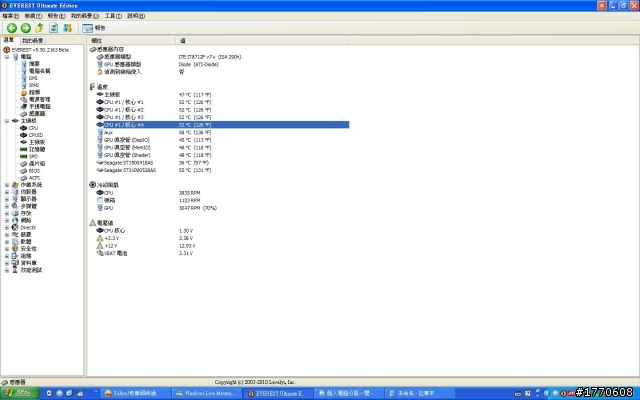640x400 pixels.
Task: Click the 值 value column header
Action: [262, 40]
